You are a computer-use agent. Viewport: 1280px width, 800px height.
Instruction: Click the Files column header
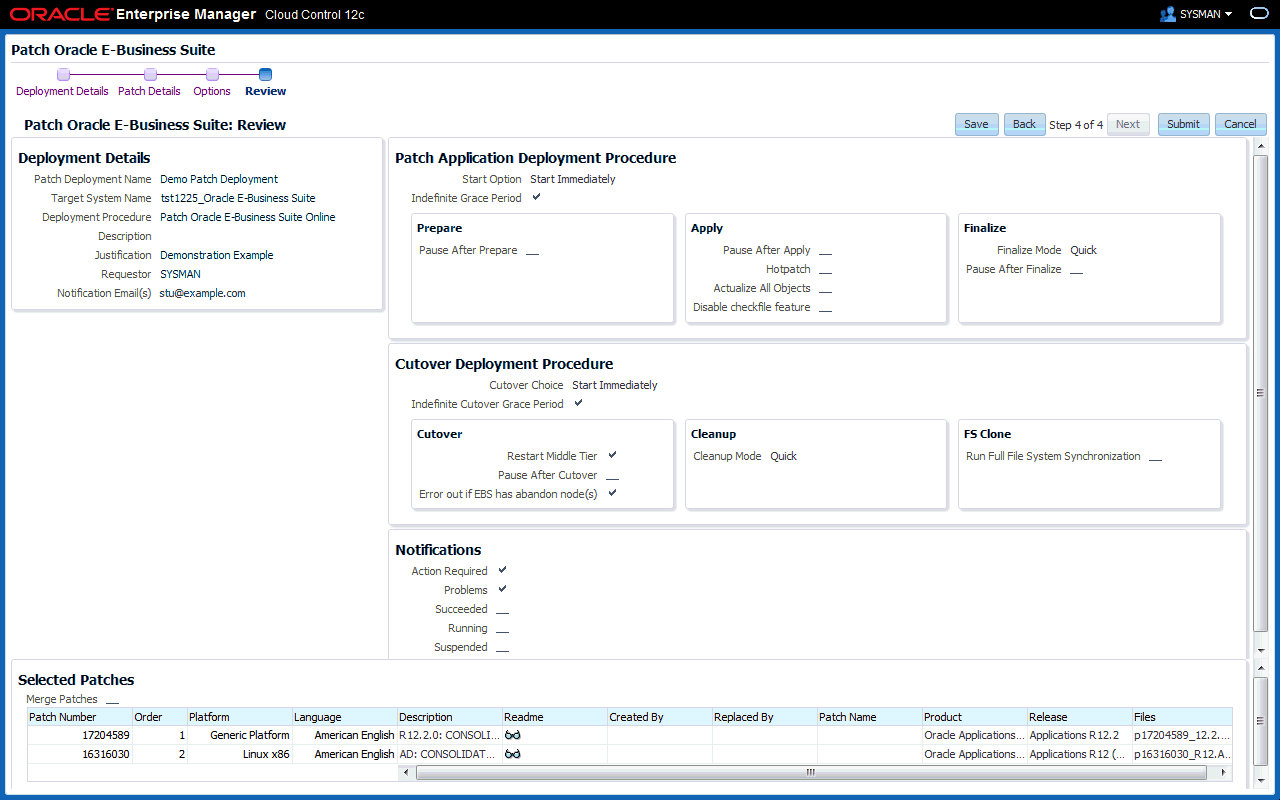[1182, 717]
